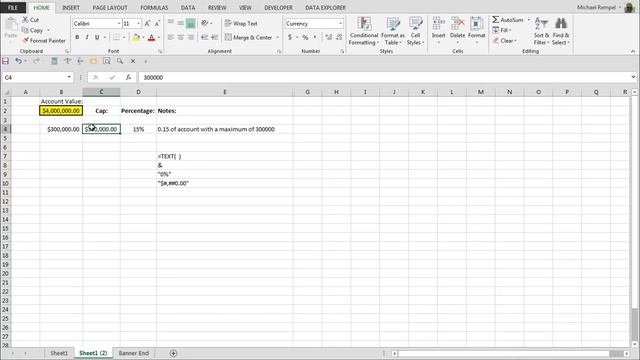Apply Comma Style number format

click(x=315, y=37)
